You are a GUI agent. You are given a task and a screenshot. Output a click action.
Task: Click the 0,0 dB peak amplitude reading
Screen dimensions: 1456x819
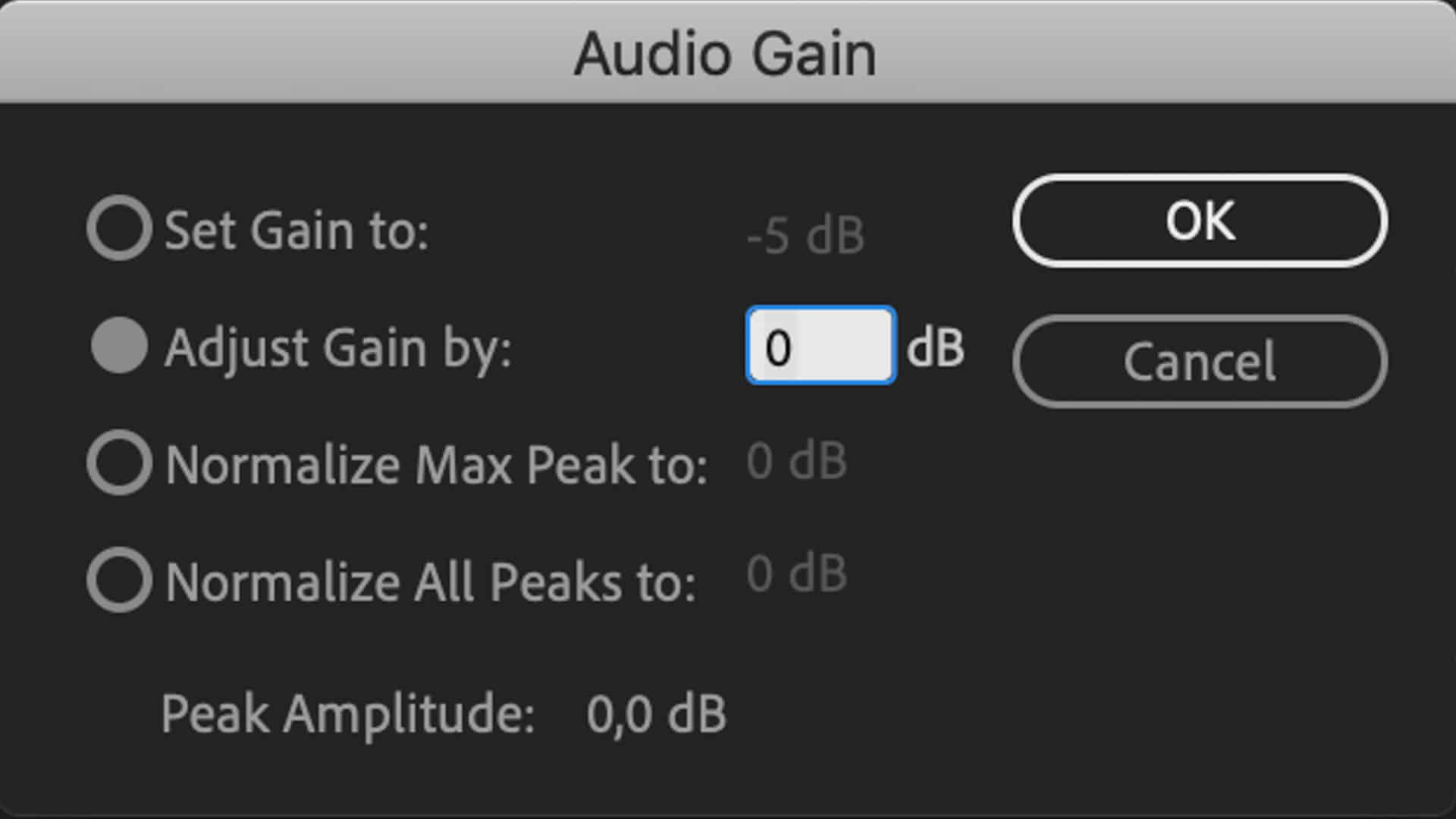(656, 714)
